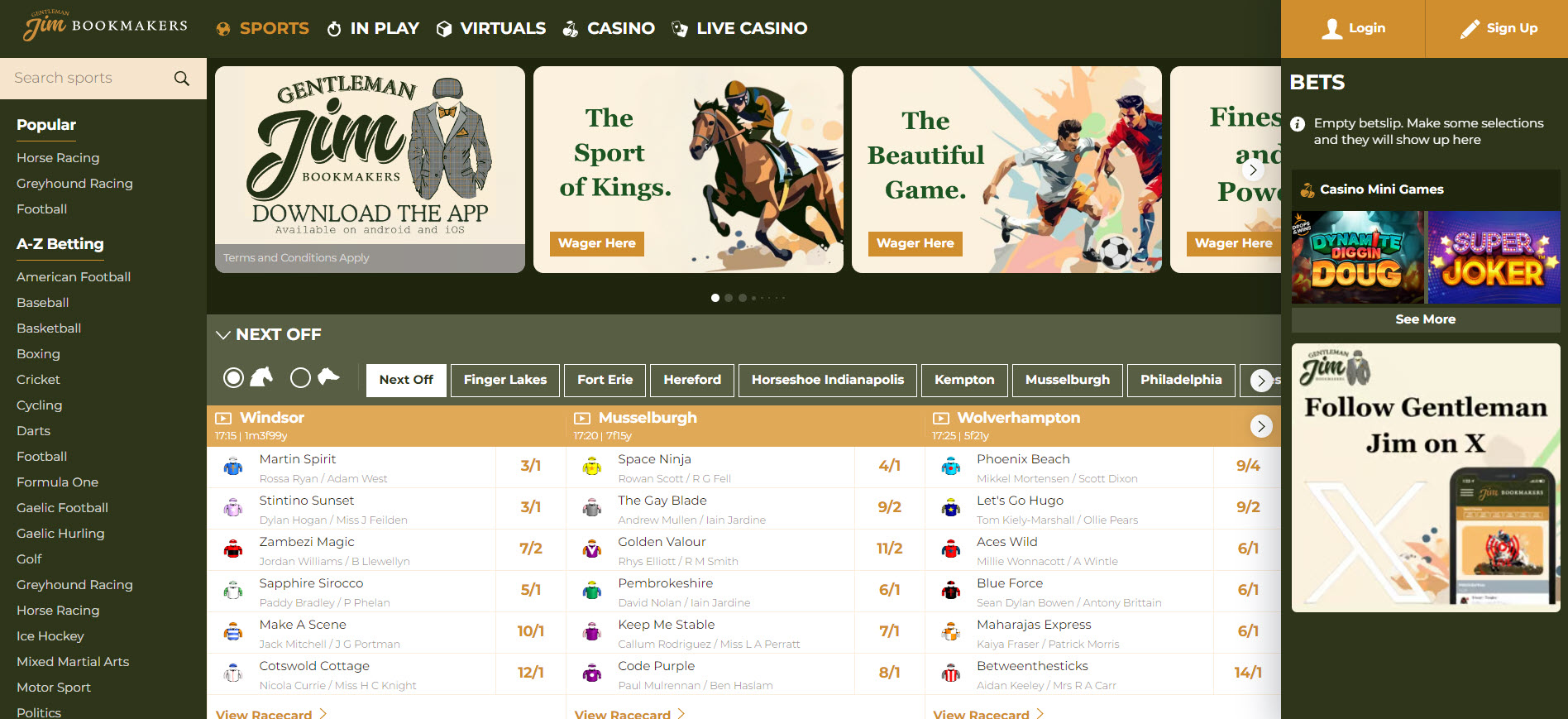Click Blue Force's jockey silk icon
Screen dimensions: 1568x719
(951, 591)
